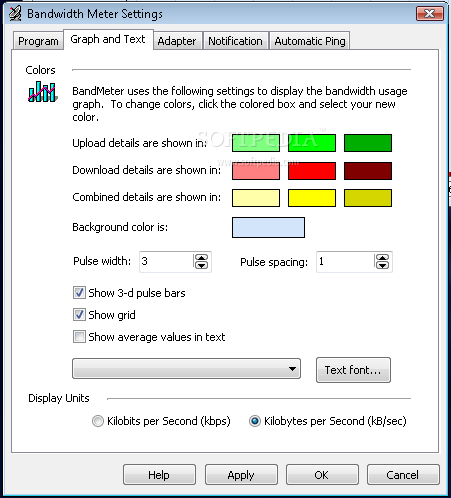Image resolution: width=451 pixels, height=498 pixels.
Task: Confirm settings with OK button
Action: (322, 475)
